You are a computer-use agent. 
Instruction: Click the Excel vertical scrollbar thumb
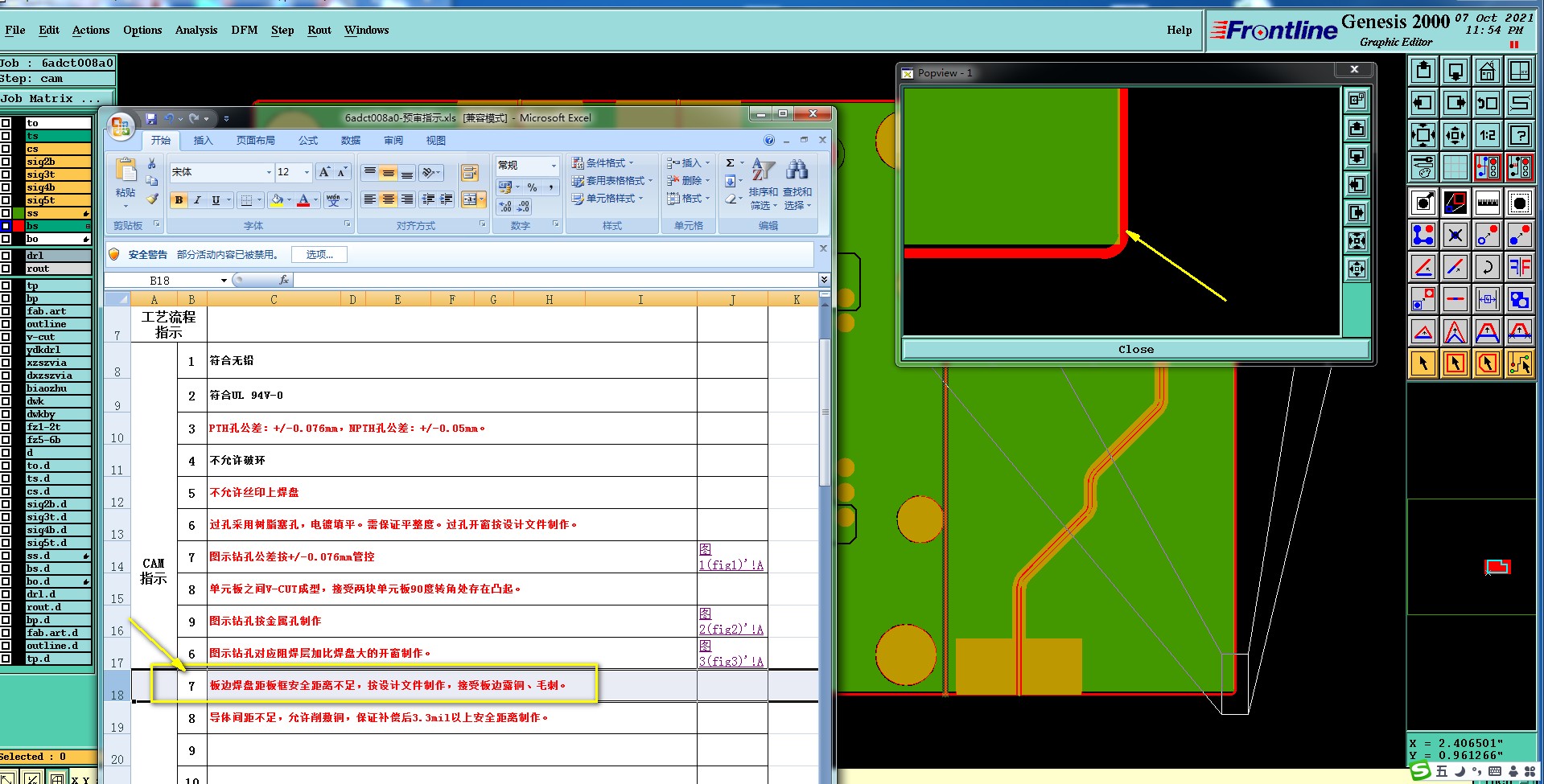pos(825,412)
